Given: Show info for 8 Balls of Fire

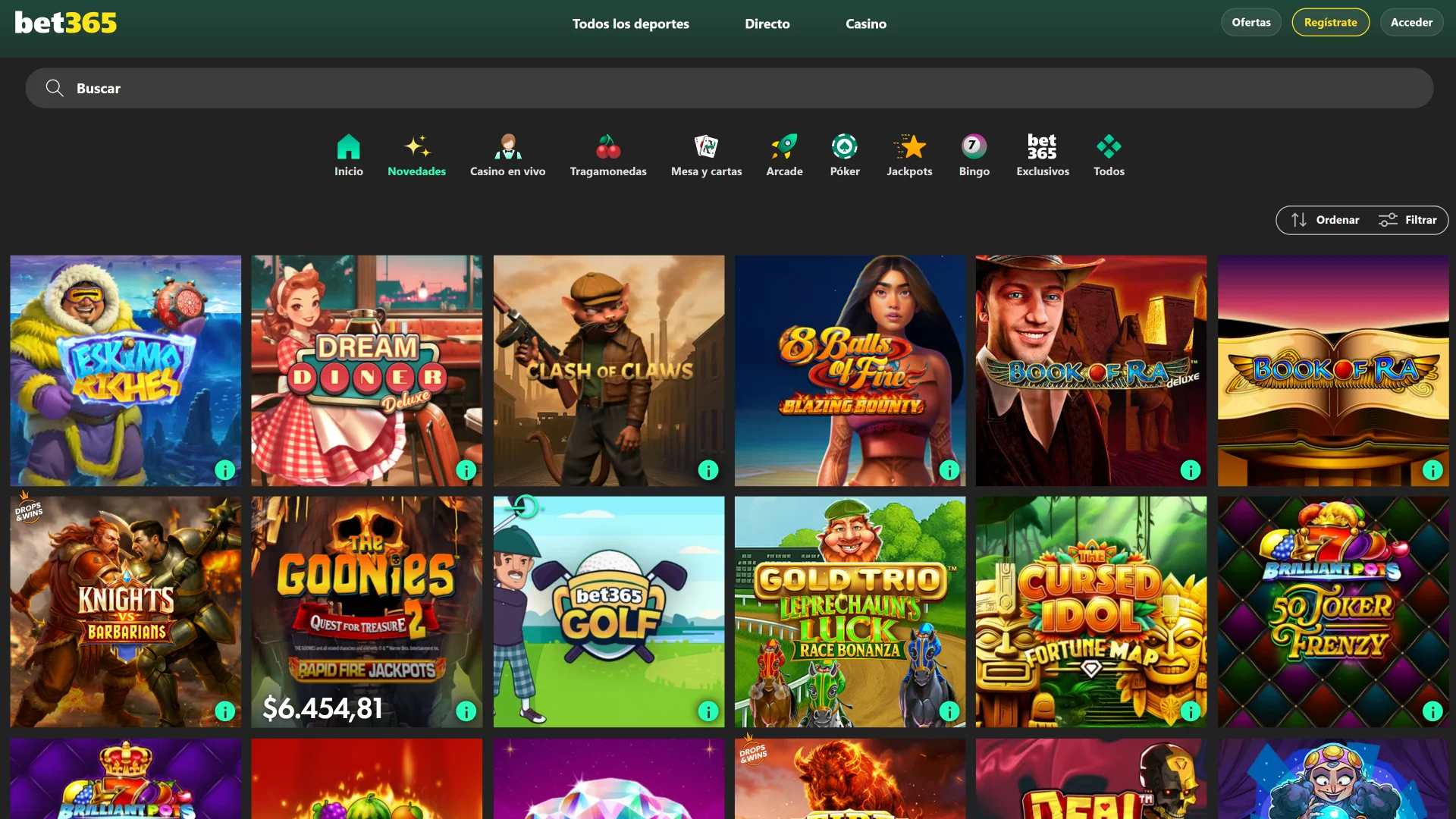Looking at the screenshot, I should point(949,470).
